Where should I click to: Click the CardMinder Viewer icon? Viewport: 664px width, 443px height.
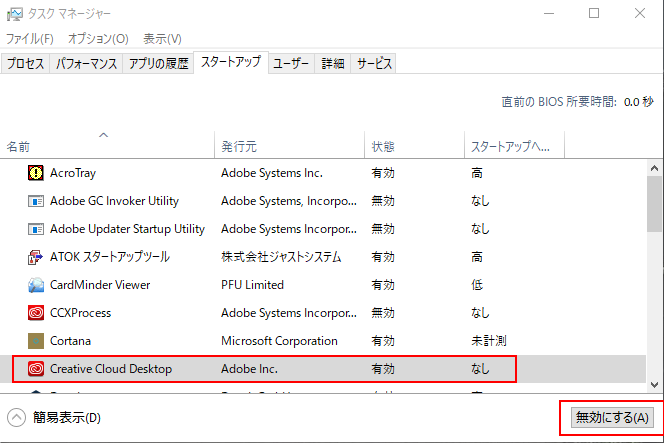(x=36, y=285)
